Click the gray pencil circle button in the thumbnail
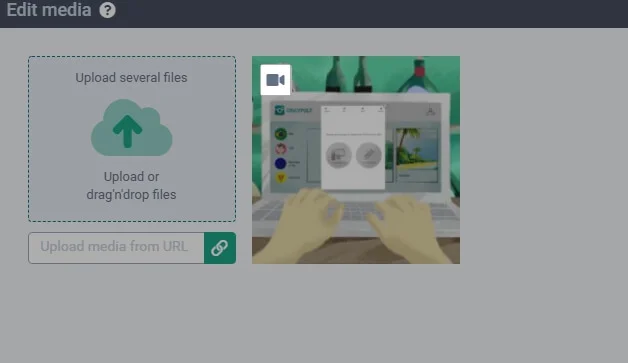The width and height of the screenshot is (628, 363). point(369,155)
